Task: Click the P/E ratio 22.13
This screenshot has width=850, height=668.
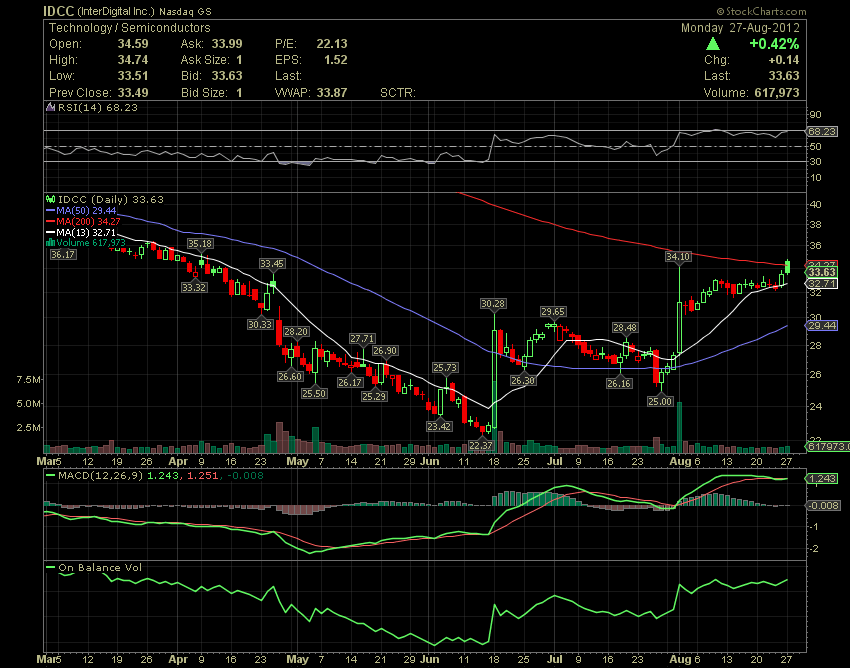Action: click(x=332, y=44)
